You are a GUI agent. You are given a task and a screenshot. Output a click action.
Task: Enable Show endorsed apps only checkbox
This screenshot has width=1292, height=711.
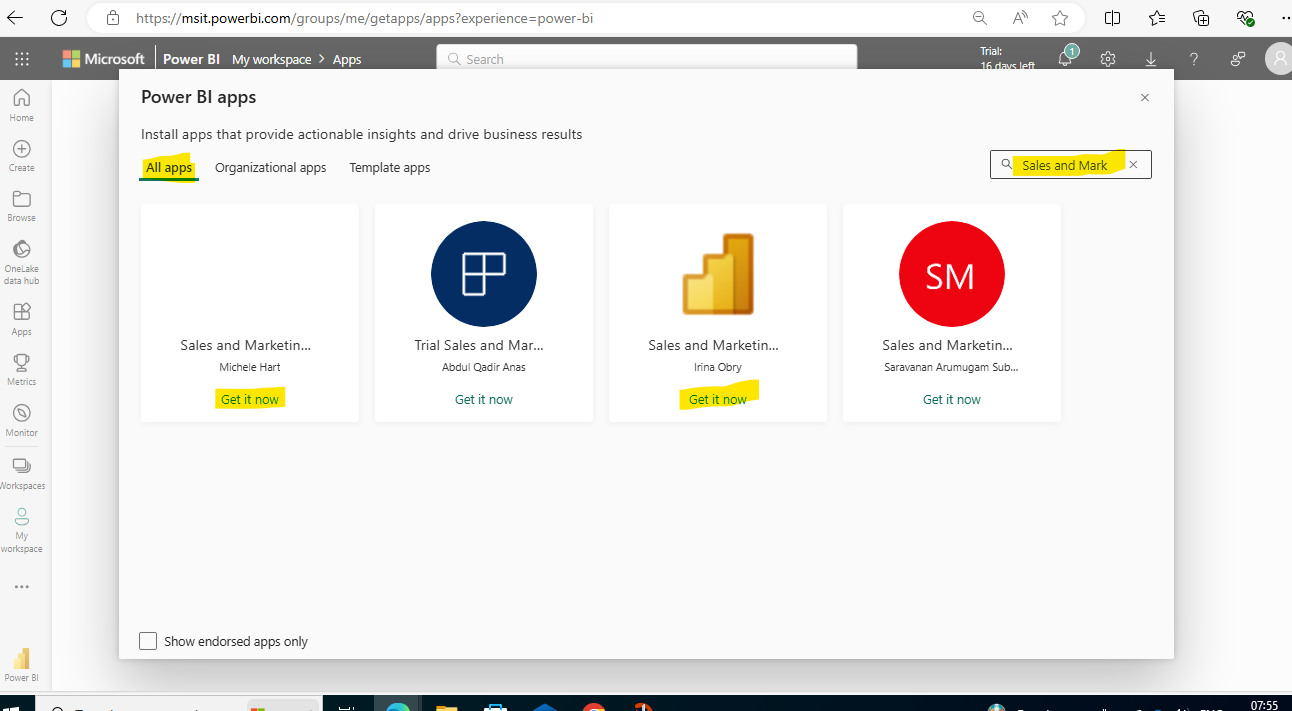[148, 641]
